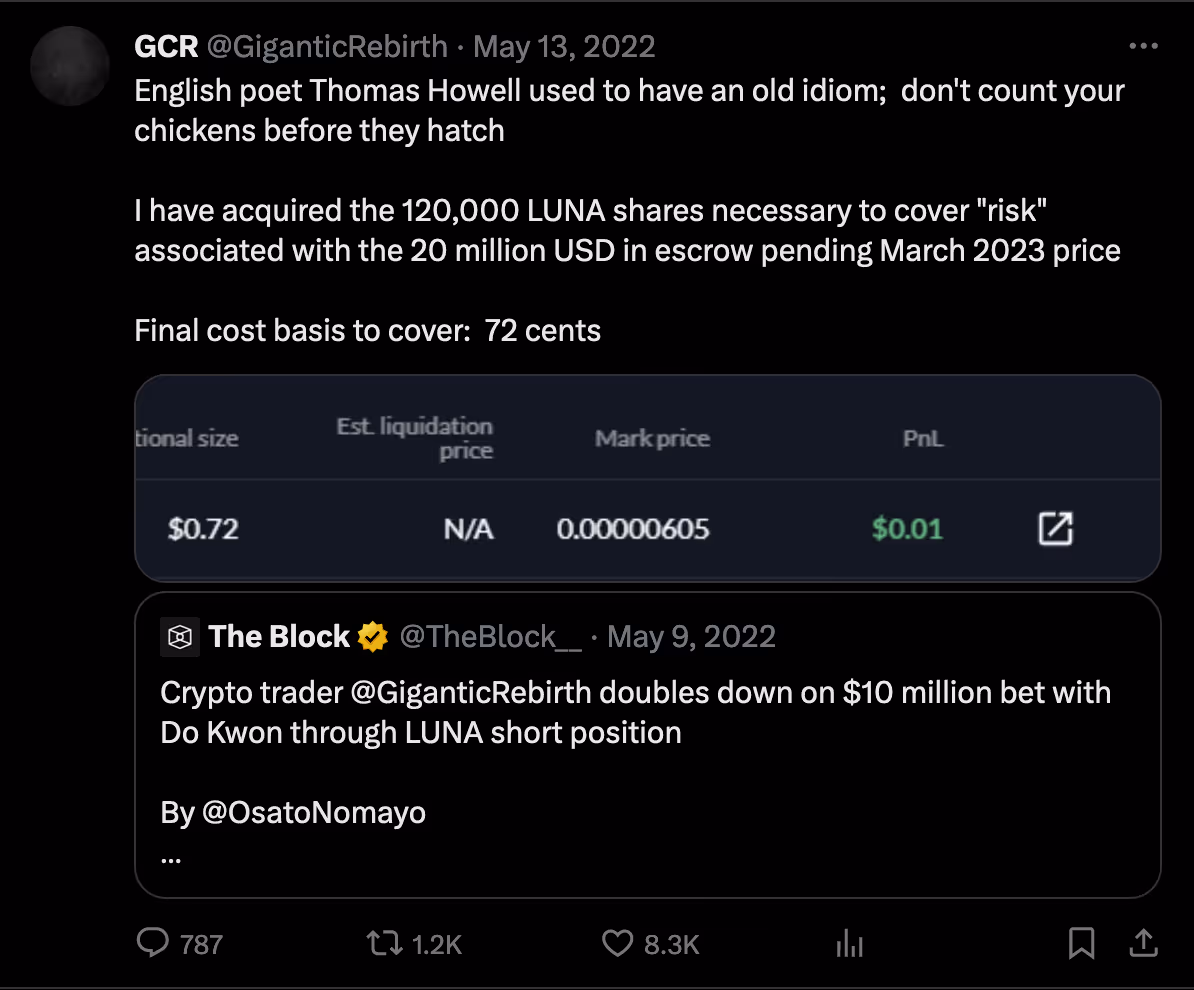Viewport: 1194px width, 990px height.
Task: Click the reply speech bubble icon
Action: (x=153, y=943)
